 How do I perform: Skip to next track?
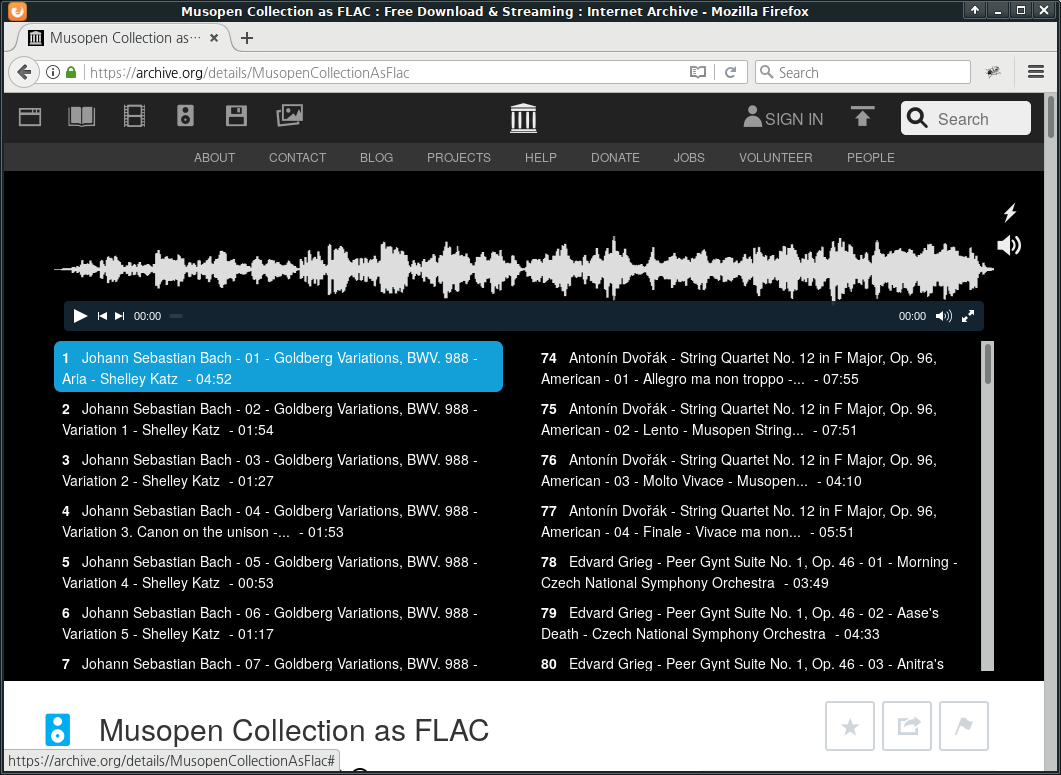[x=120, y=316]
